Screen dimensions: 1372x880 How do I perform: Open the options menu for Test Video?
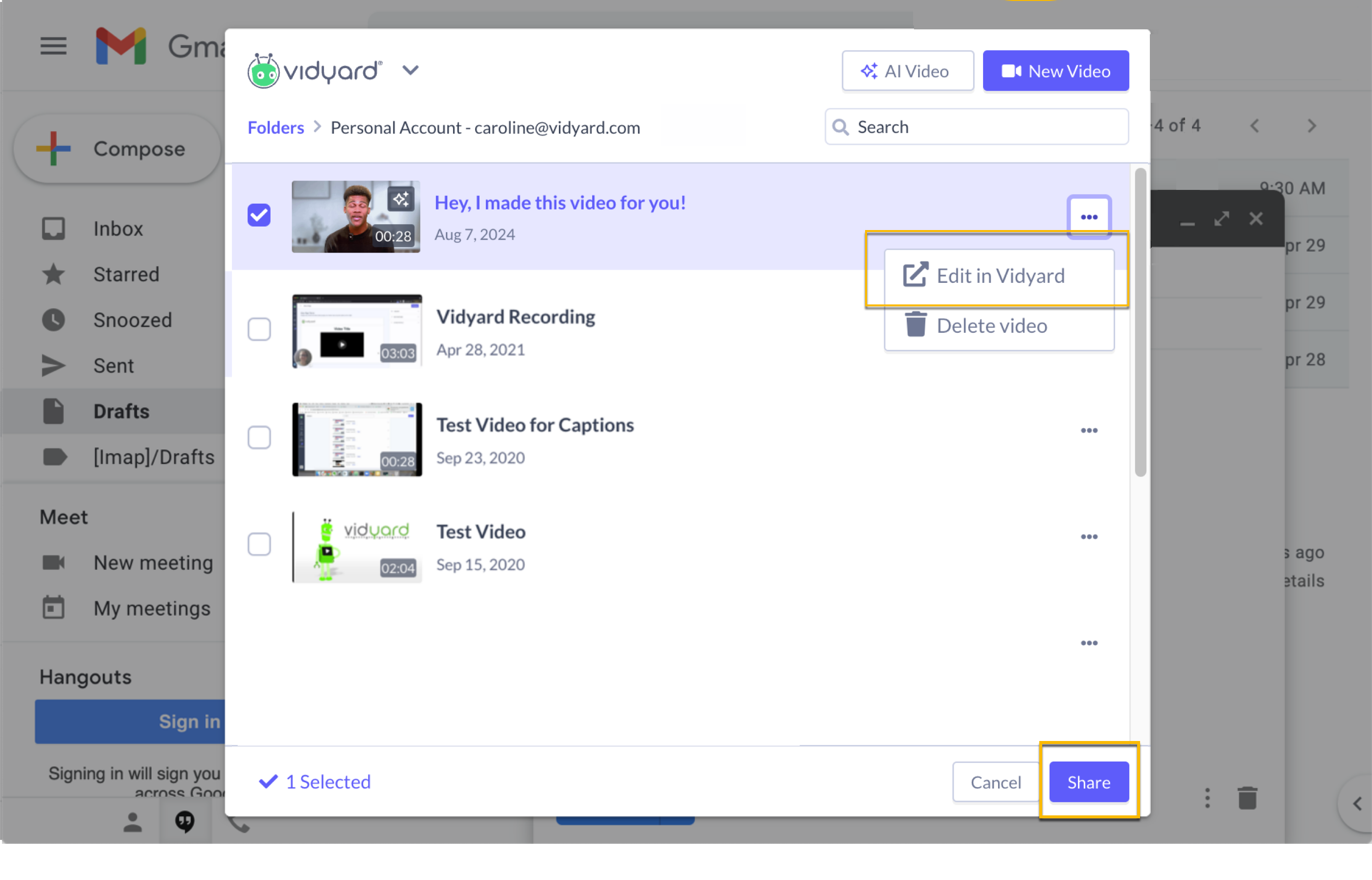point(1089,536)
